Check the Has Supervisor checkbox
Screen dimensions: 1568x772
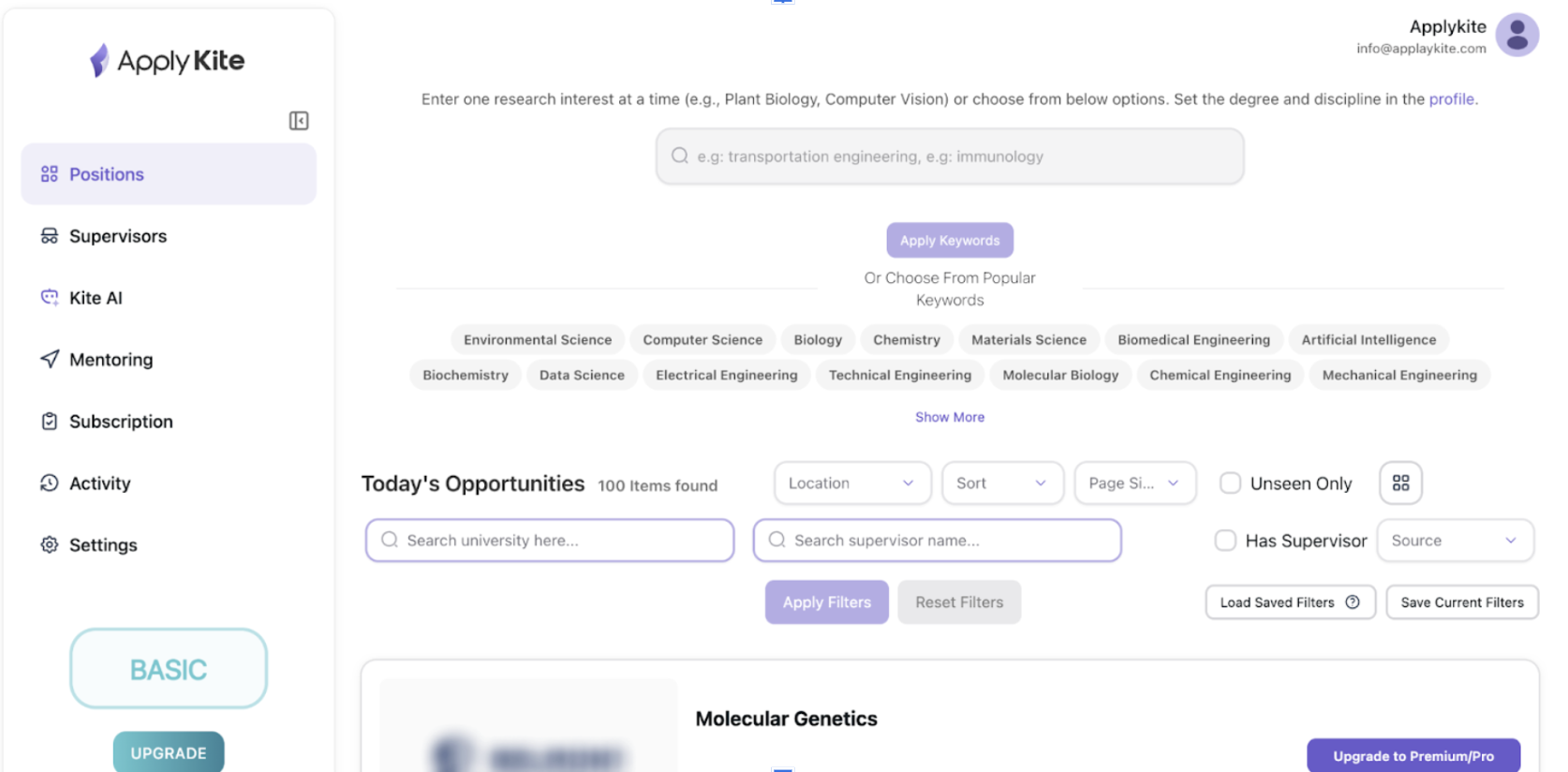tap(1225, 541)
